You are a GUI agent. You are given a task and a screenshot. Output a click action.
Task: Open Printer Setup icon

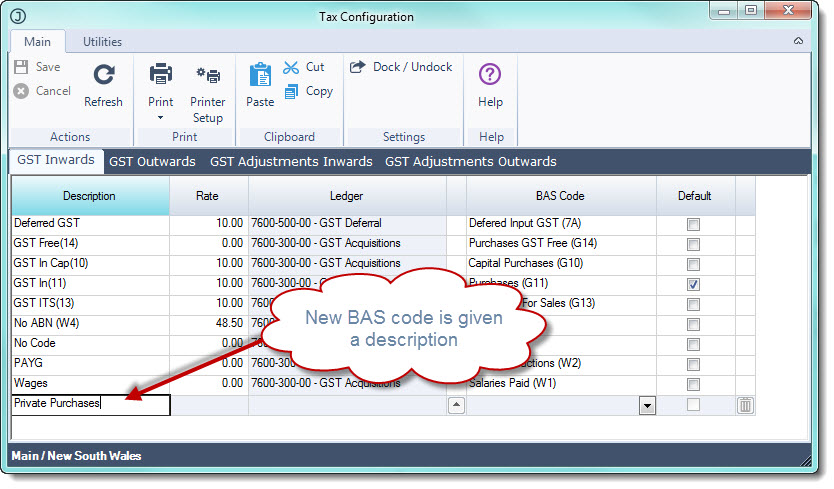208,75
